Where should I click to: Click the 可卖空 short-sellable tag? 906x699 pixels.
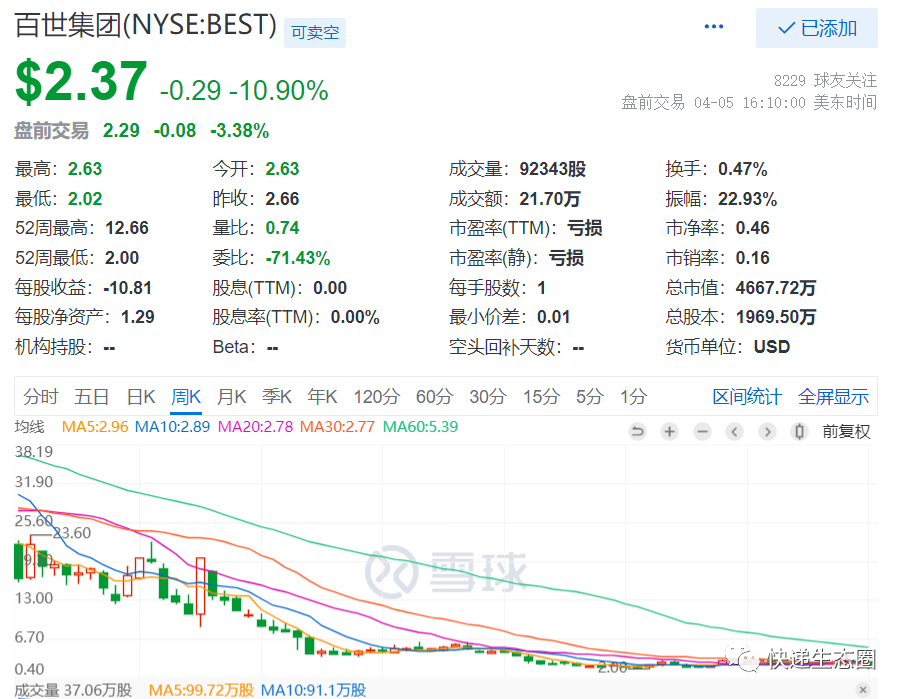(x=315, y=32)
